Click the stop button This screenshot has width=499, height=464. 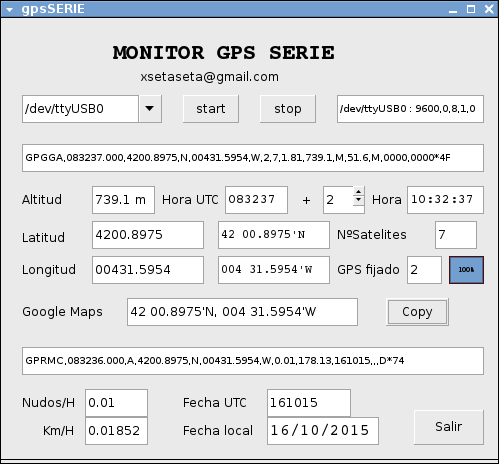click(288, 109)
